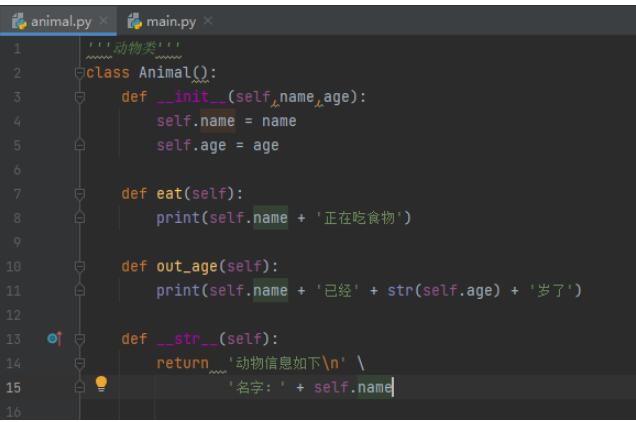Image resolution: width=636 pixels, height=422 pixels.
Task: Fold the eat method using gutter arrow
Action: tap(80, 194)
